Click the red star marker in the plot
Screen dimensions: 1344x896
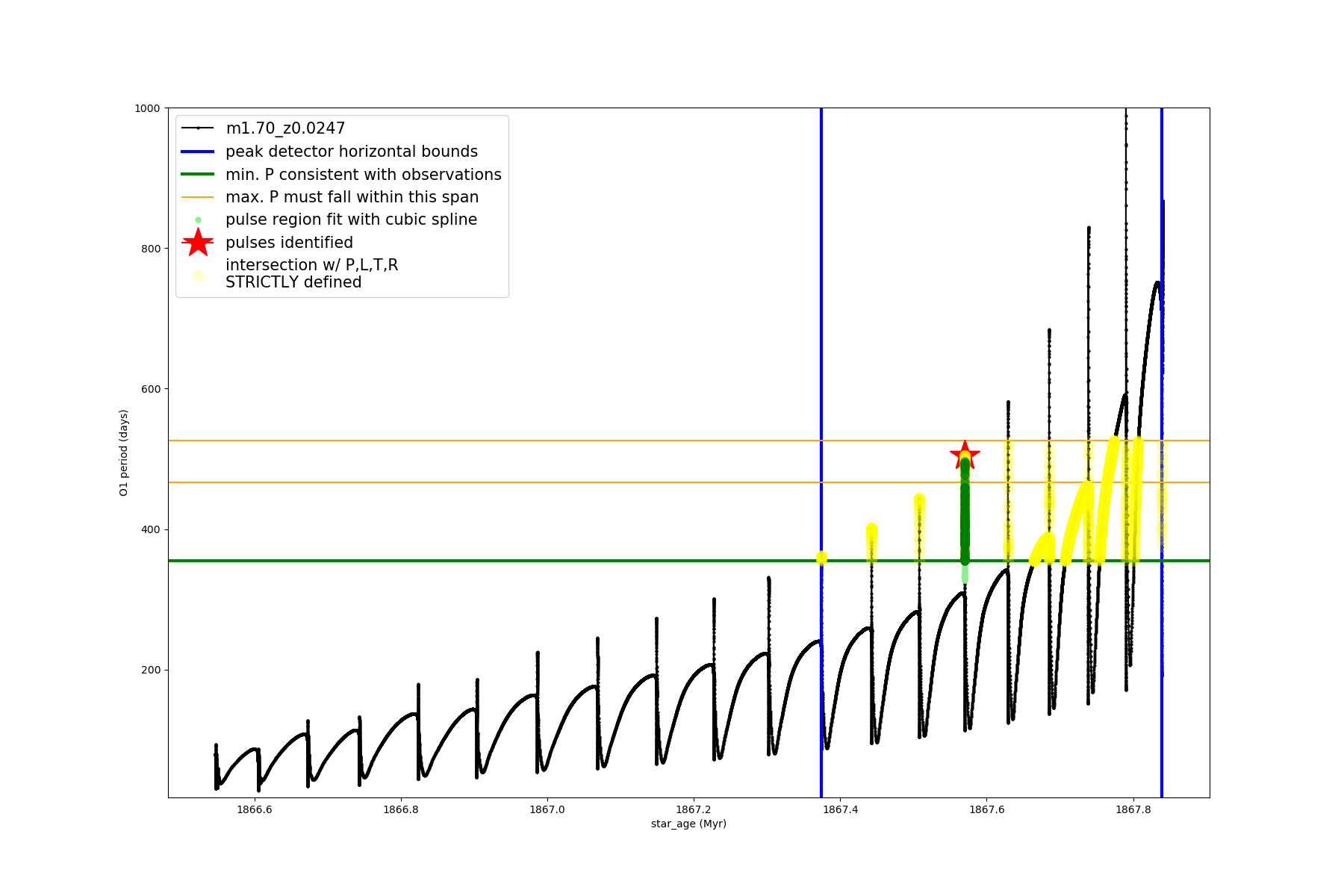[x=965, y=455]
